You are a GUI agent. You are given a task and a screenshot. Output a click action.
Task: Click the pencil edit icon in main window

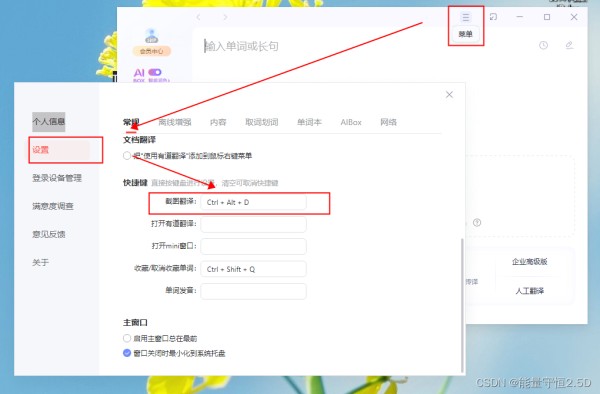click(569, 45)
